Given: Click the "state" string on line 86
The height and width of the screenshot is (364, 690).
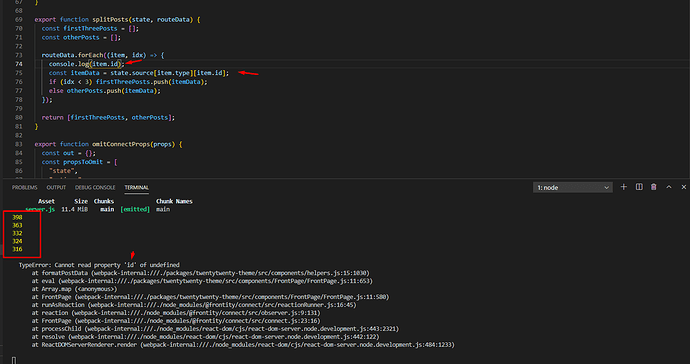Looking at the screenshot, I should pyautogui.click(x=63, y=171).
